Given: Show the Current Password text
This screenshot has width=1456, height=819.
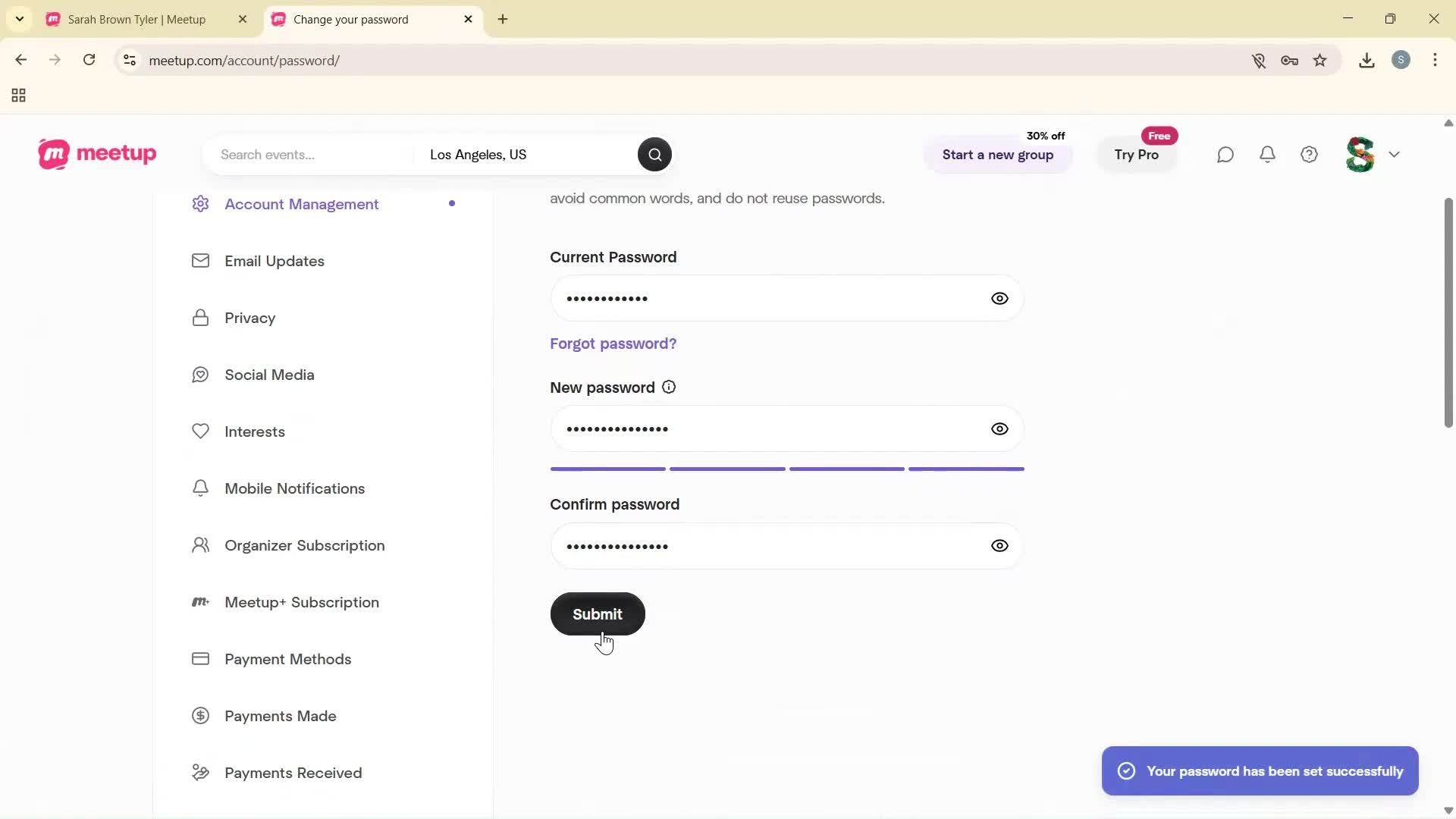Looking at the screenshot, I should [x=999, y=298].
